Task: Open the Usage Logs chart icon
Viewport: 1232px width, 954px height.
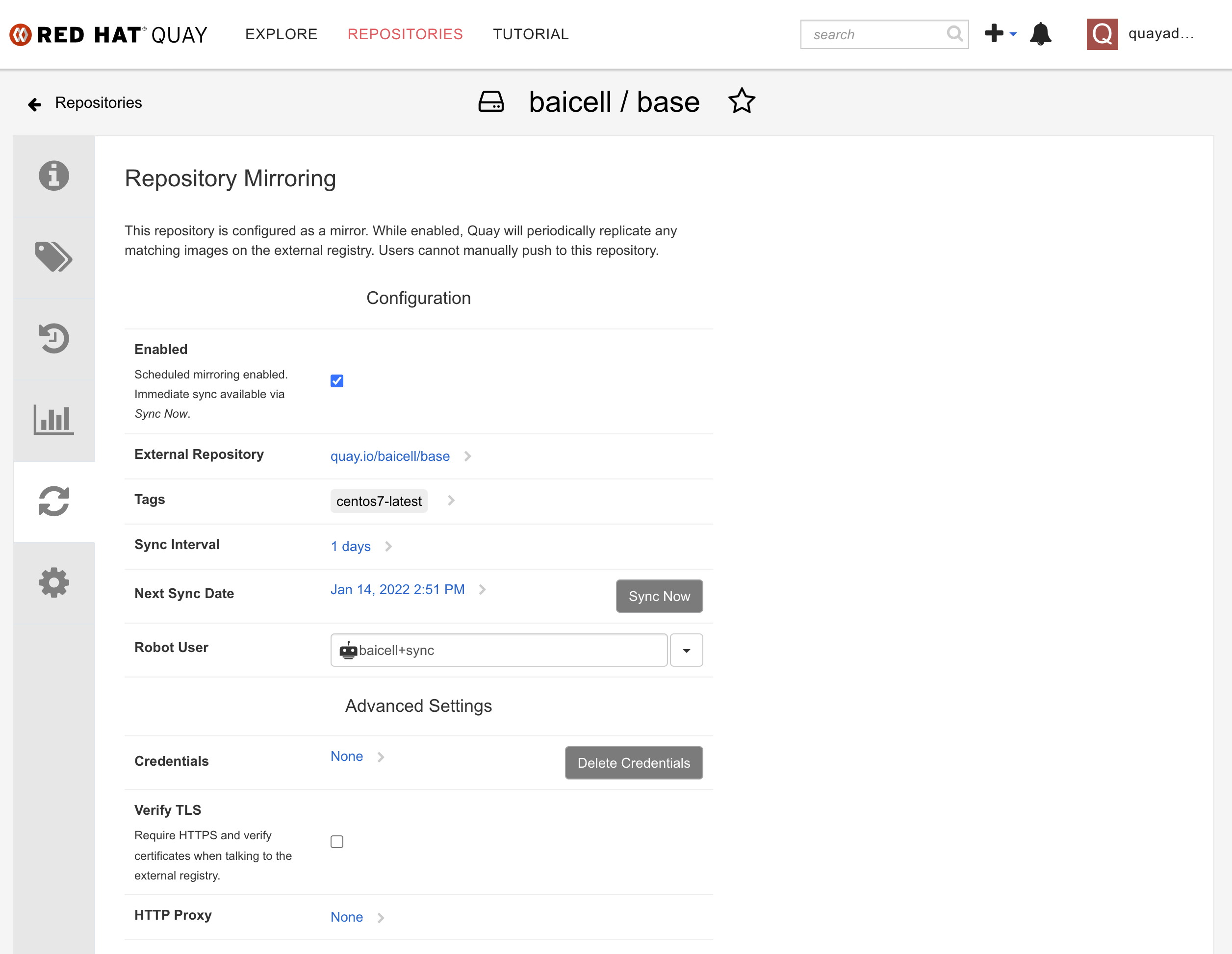Action: pos(53,420)
